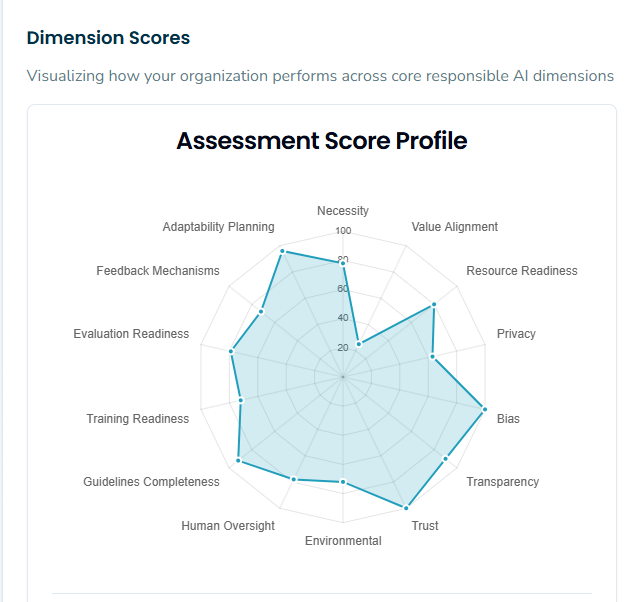Select the Value Alignment data point

click(358, 344)
